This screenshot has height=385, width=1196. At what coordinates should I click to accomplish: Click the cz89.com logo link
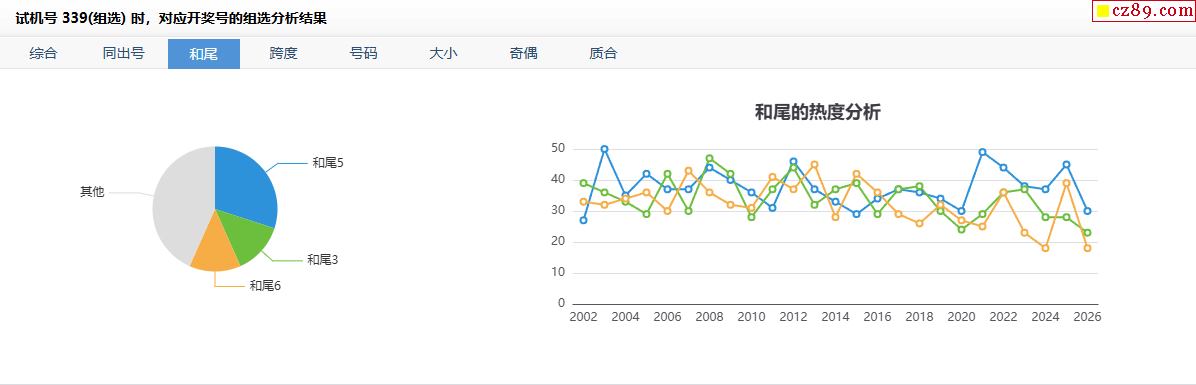1143,11
